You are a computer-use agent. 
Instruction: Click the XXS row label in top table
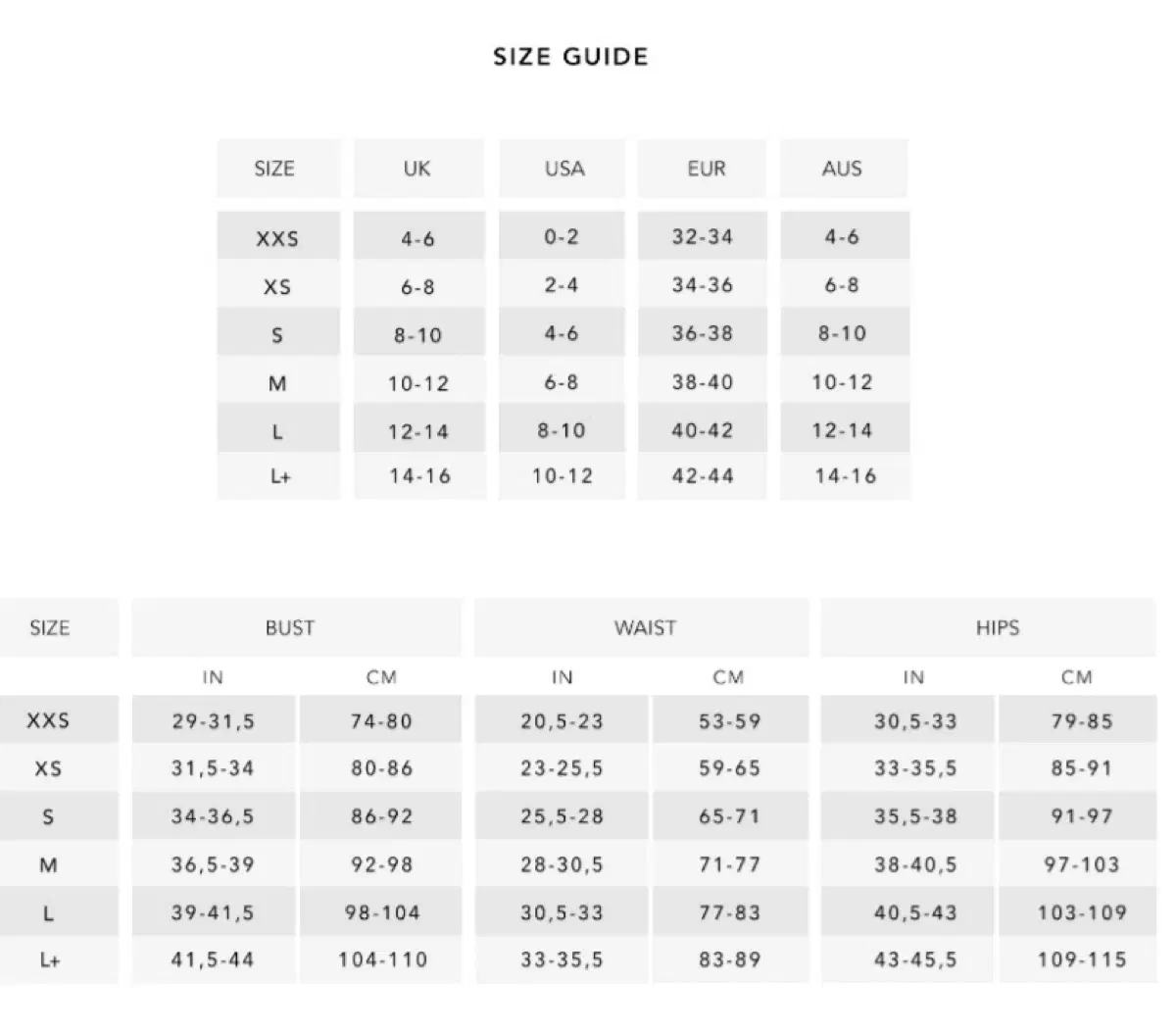pos(277,238)
